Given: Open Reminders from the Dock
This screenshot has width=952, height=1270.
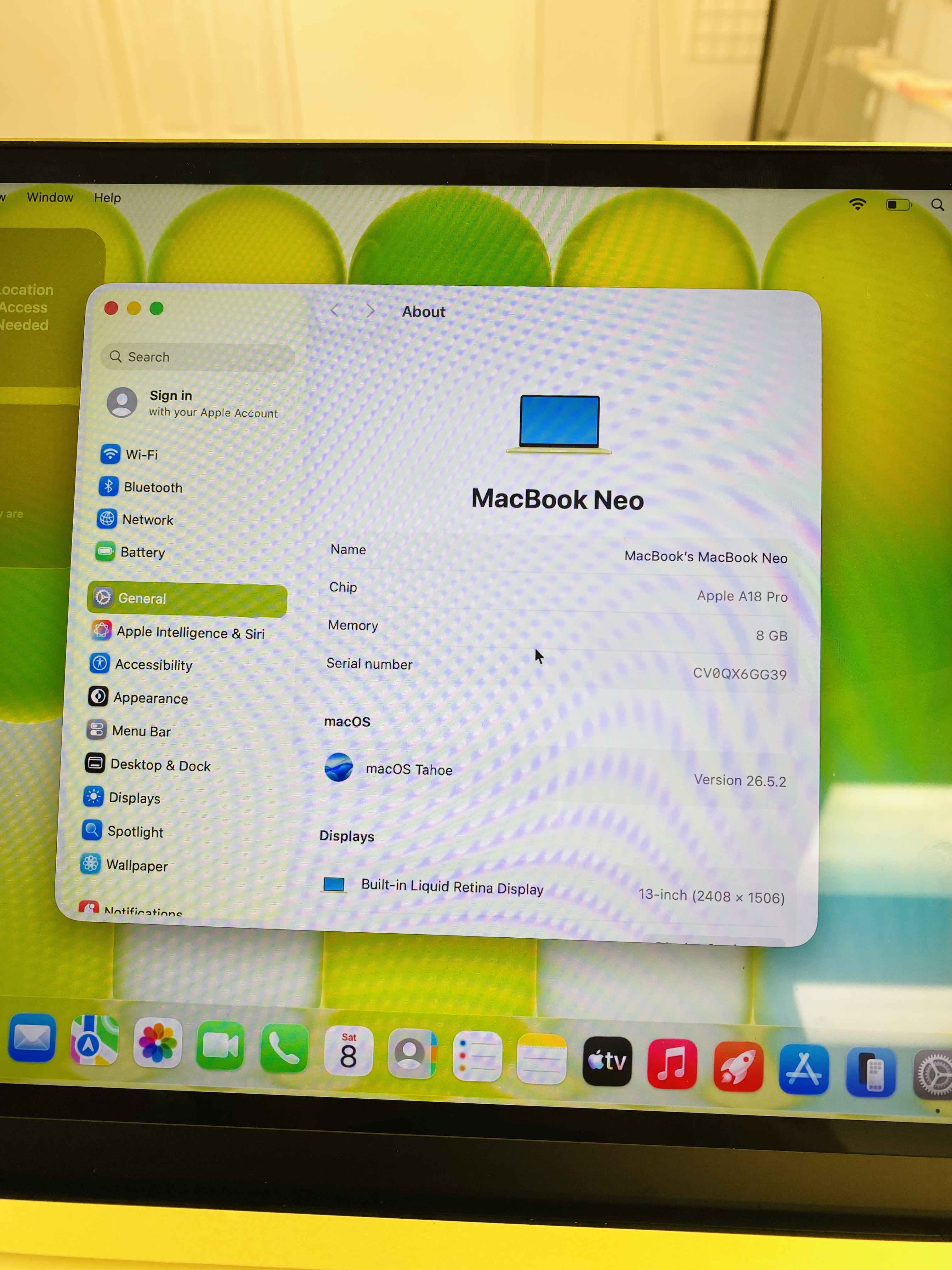Looking at the screenshot, I should (x=477, y=1056).
